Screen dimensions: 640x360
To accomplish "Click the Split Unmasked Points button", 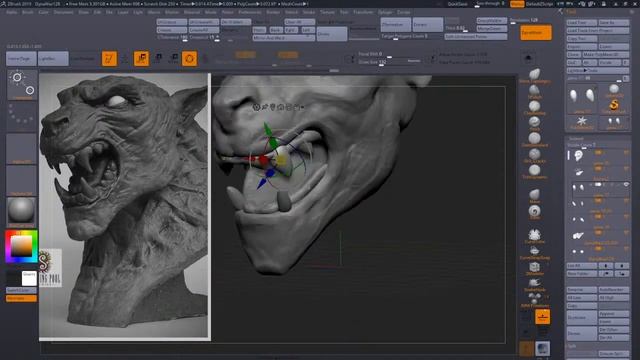I will [x=476, y=36].
